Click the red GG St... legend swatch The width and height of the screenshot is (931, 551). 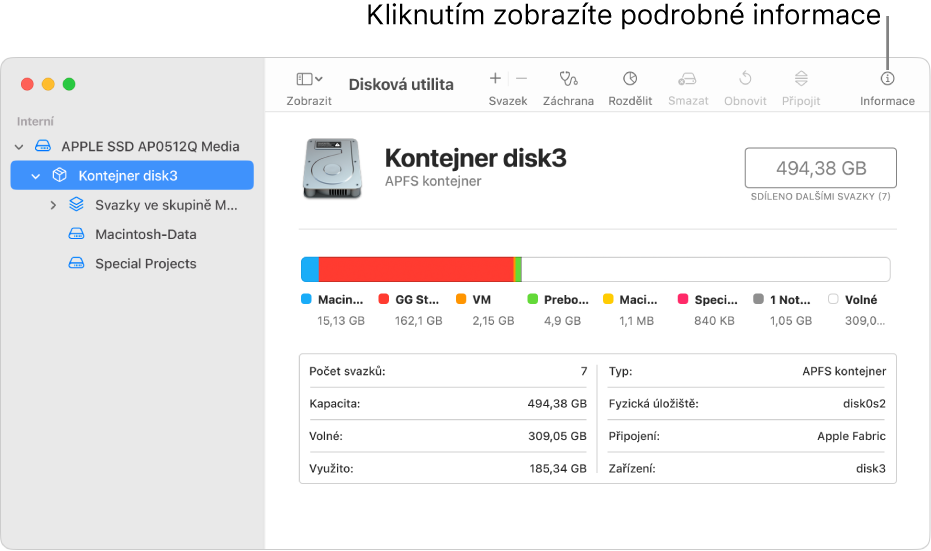point(384,299)
